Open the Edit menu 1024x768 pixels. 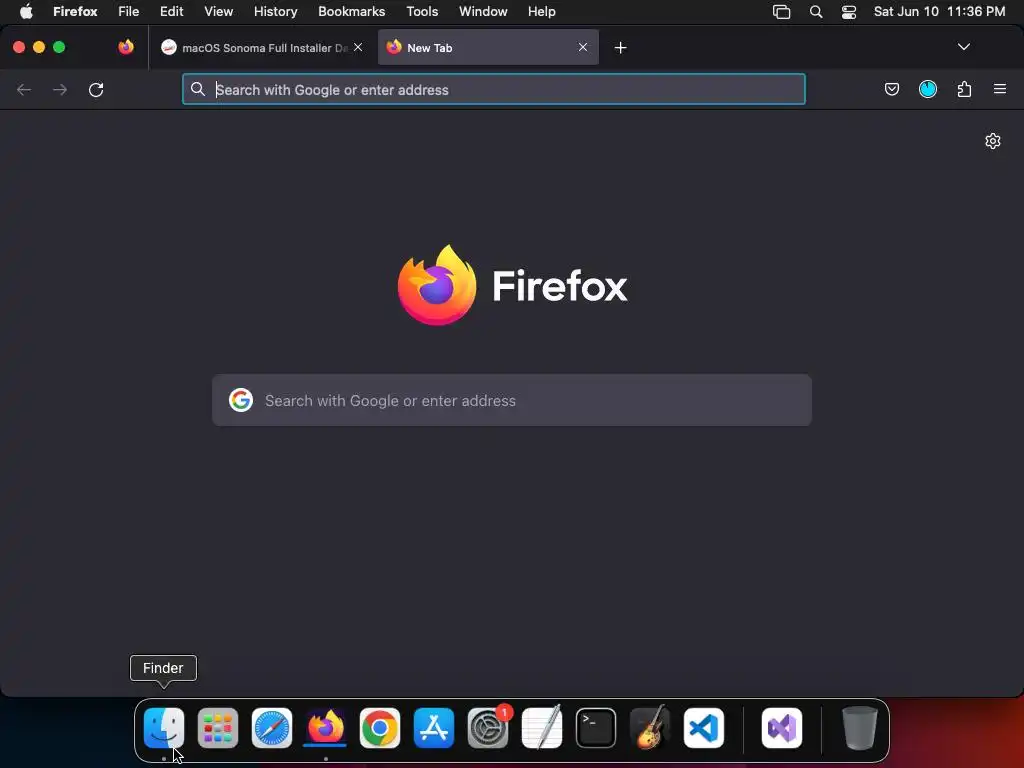coord(172,11)
